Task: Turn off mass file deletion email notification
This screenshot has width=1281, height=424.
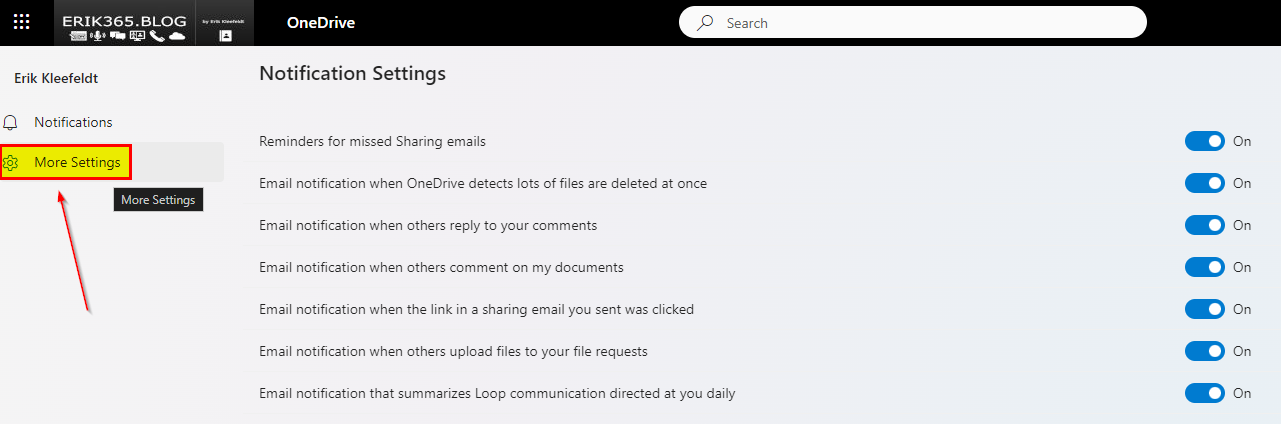Action: click(x=1204, y=183)
